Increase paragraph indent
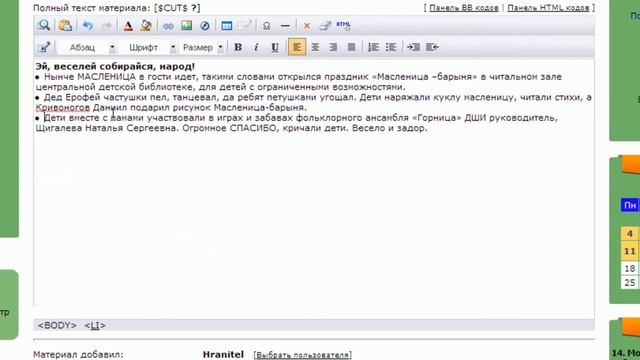 (x=413, y=47)
